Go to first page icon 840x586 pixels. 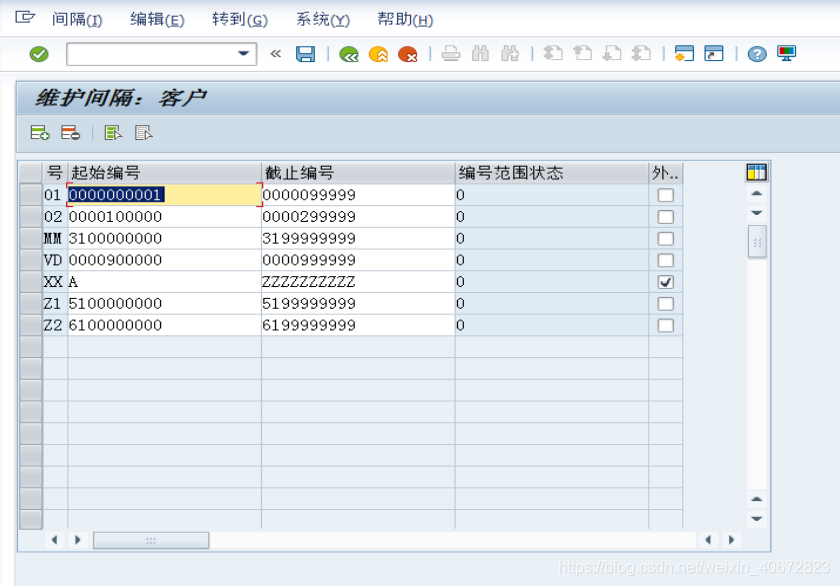coord(553,54)
